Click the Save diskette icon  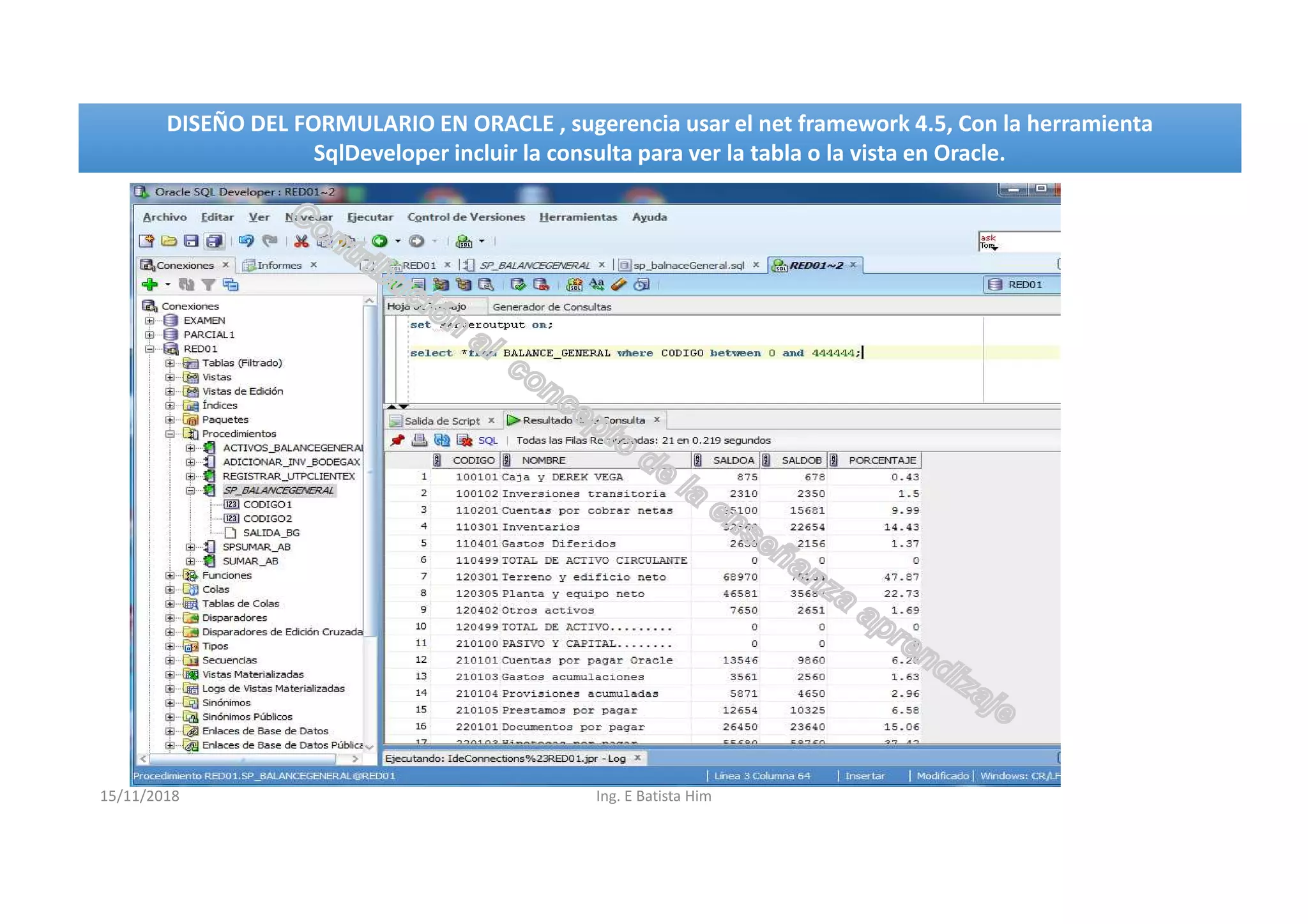[x=191, y=241]
